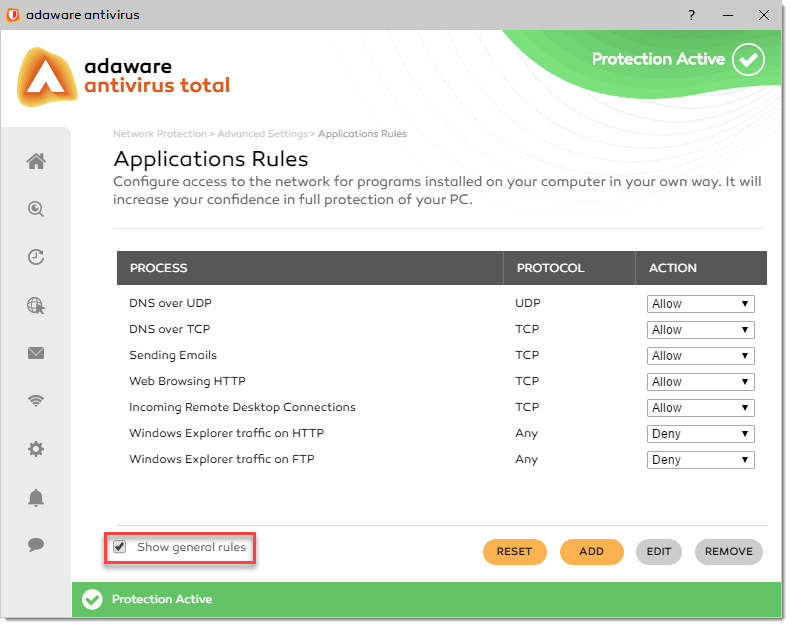Image resolution: width=790 pixels, height=626 pixels.
Task: Click the adaware shield icon in title bar
Action: click(13, 15)
